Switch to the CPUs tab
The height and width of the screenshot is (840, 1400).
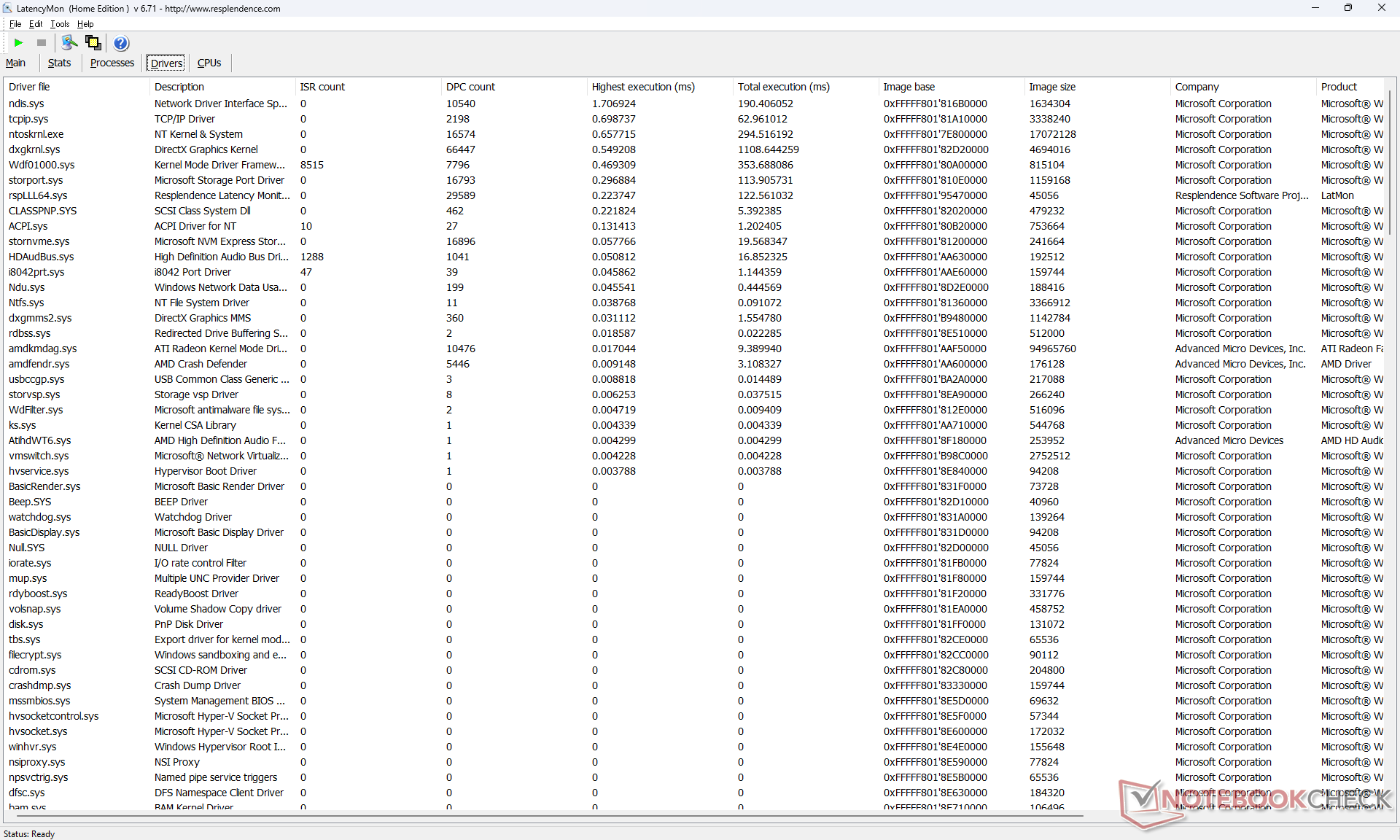click(x=209, y=63)
